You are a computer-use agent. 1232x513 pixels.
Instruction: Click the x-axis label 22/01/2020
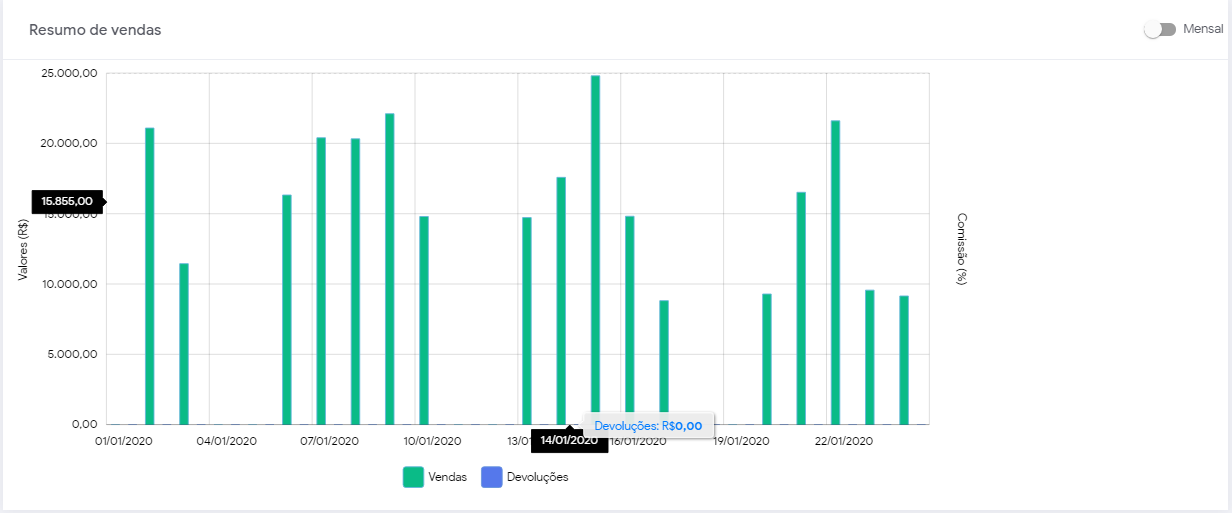coord(844,440)
